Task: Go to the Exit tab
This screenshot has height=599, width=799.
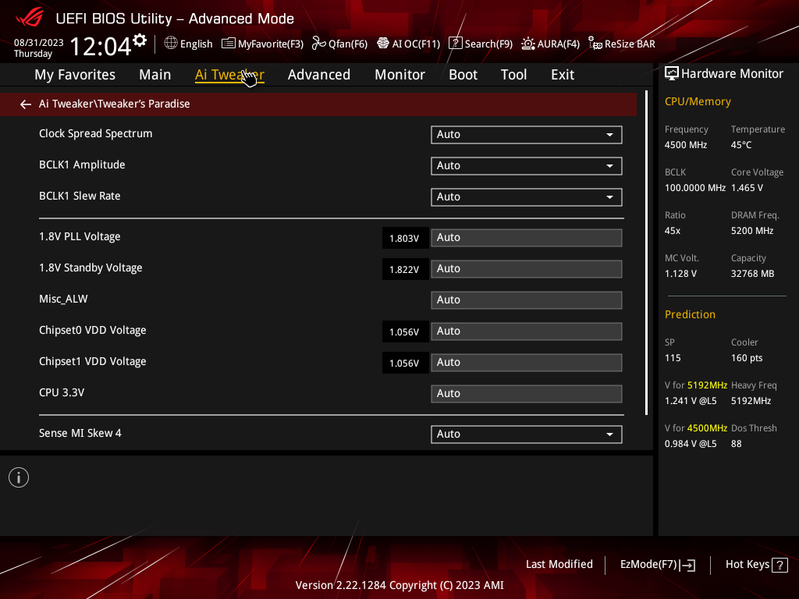Action: point(563,75)
